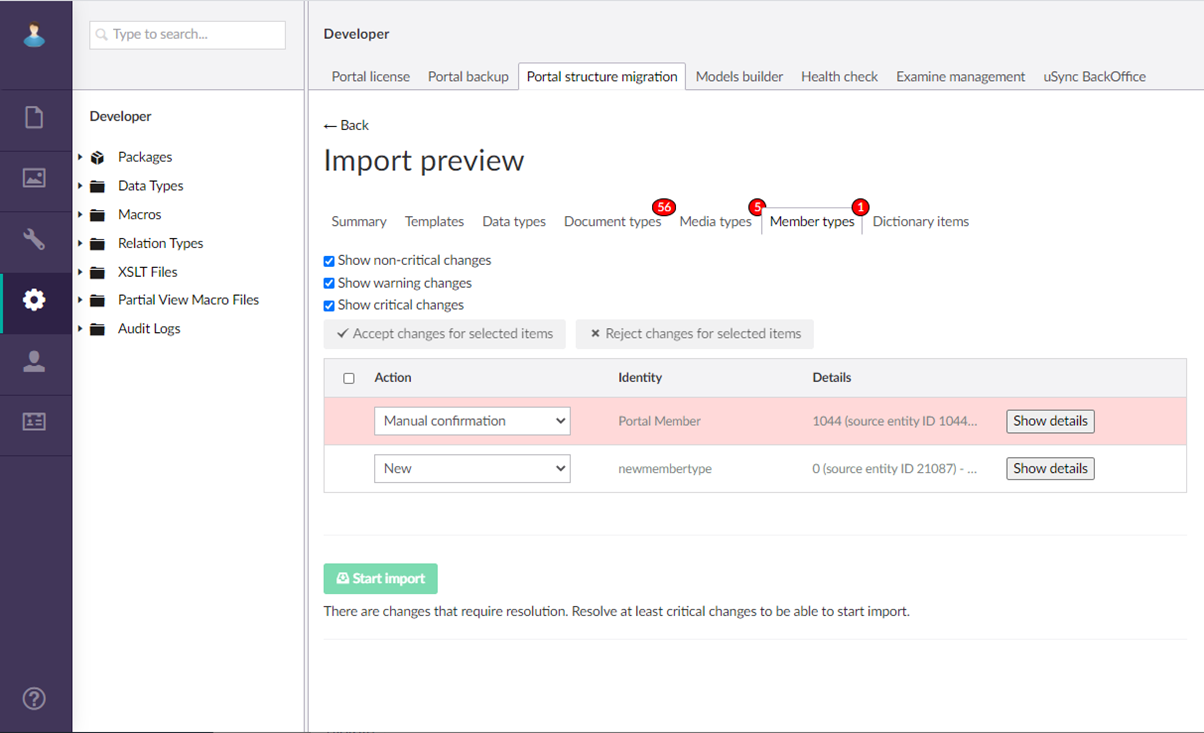
Task: Disable Show critical changes checkbox
Action: tap(329, 306)
